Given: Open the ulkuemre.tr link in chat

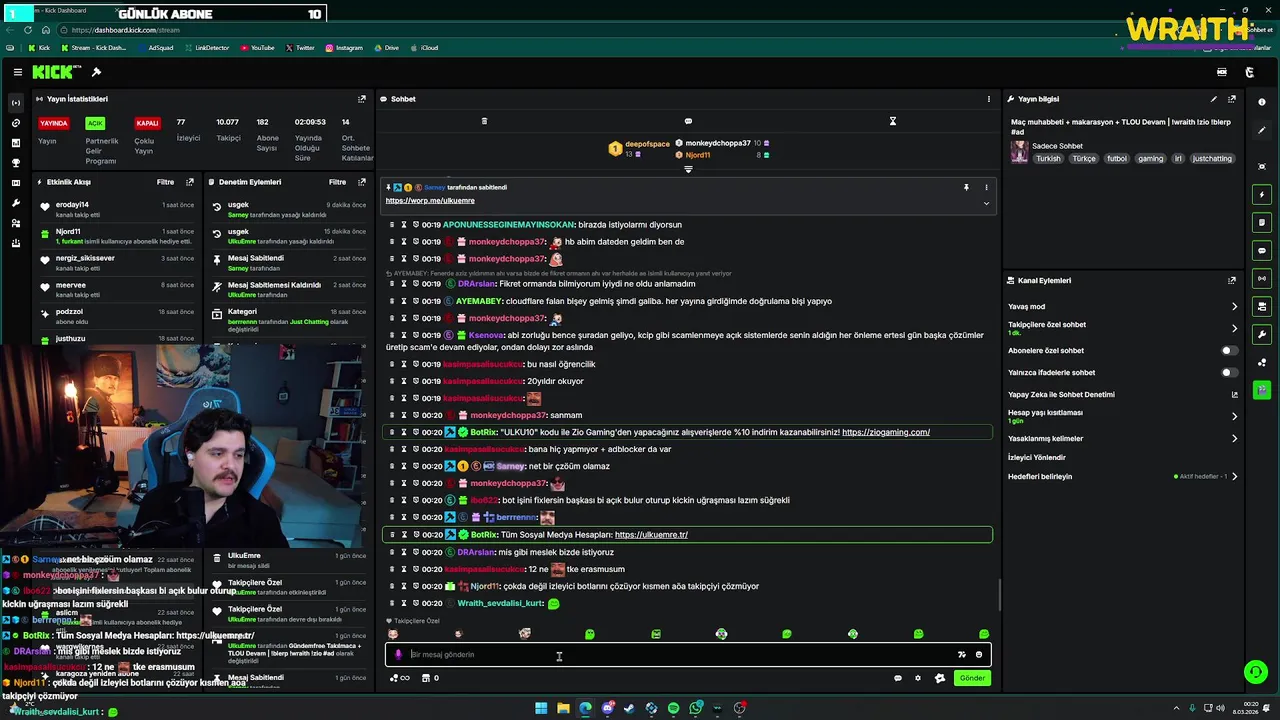Looking at the screenshot, I should click(651, 535).
